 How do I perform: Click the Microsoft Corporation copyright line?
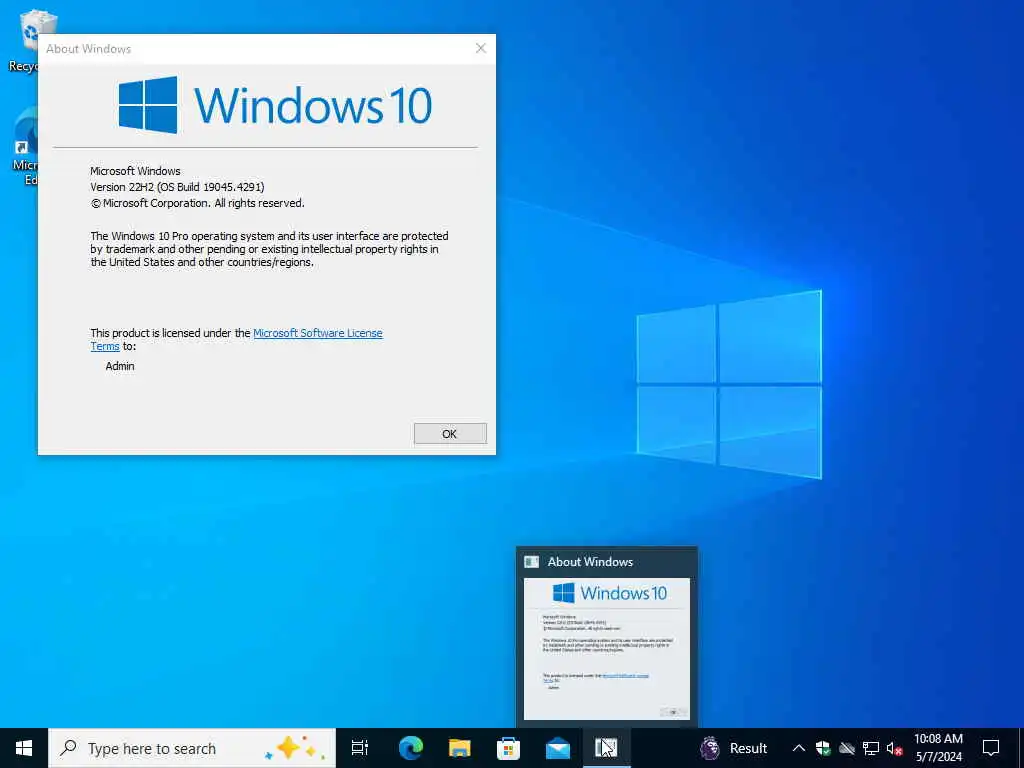[197, 203]
